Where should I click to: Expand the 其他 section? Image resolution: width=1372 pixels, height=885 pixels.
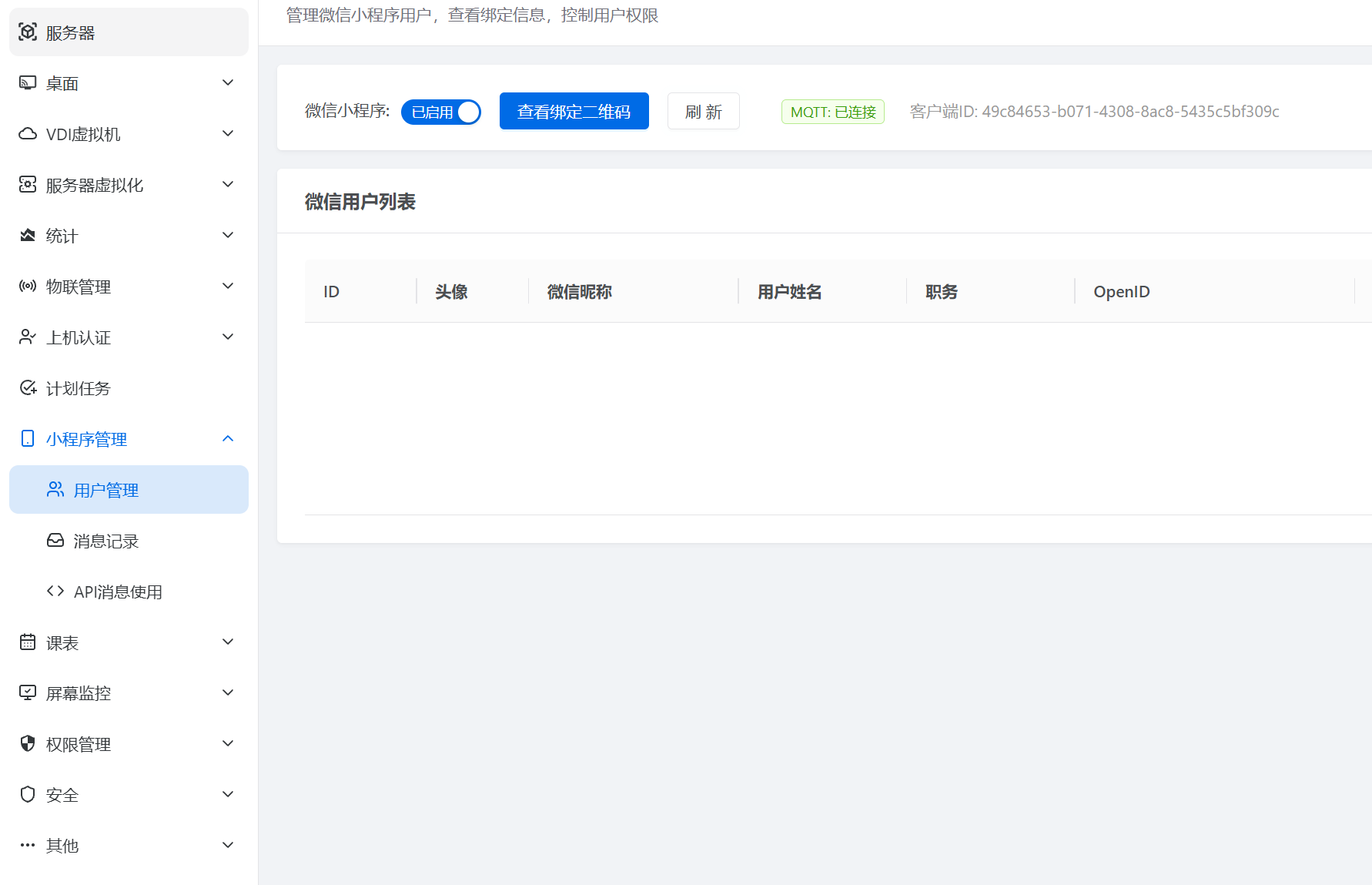click(227, 845)
